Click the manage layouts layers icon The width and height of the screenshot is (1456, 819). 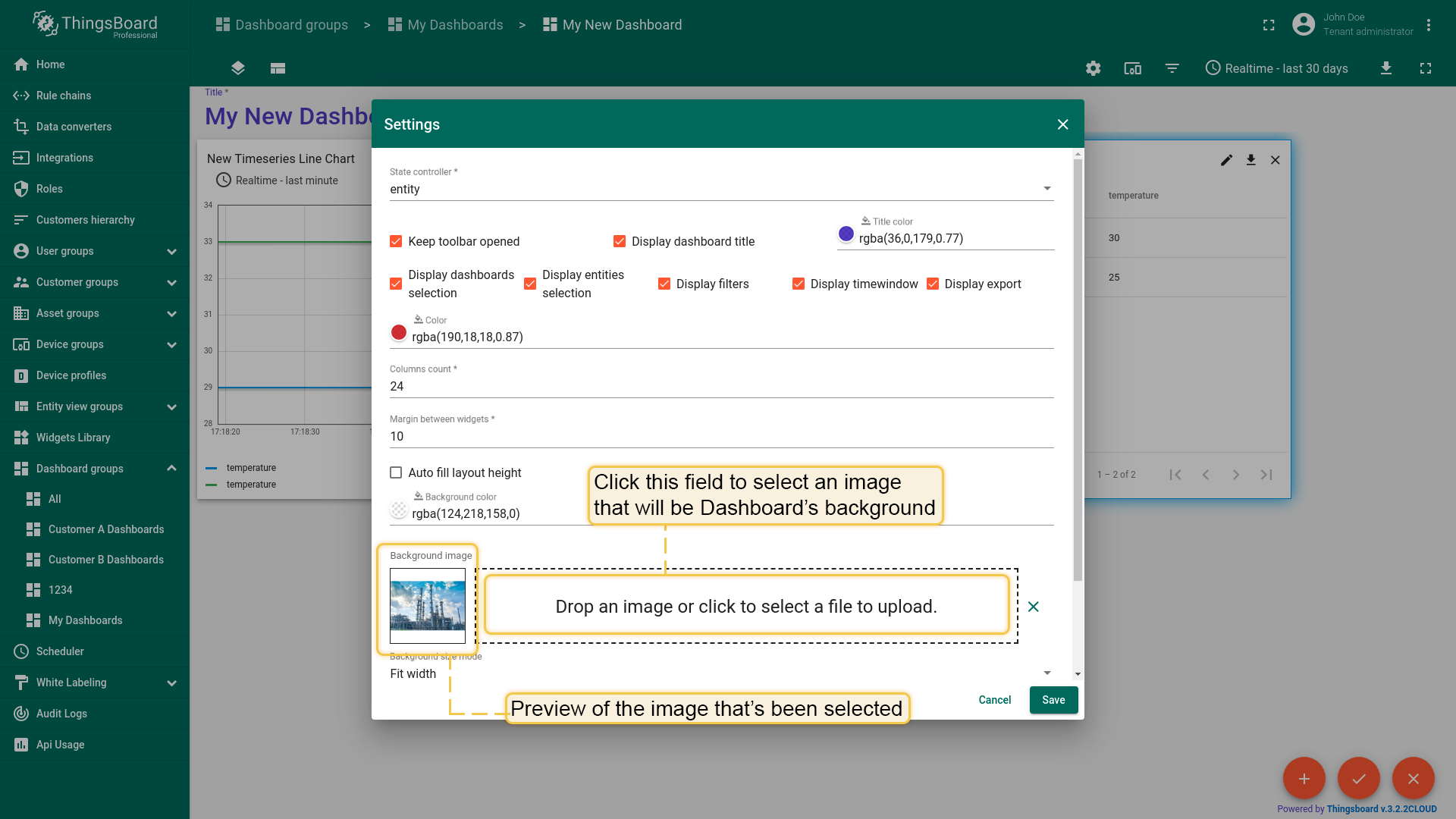pyautogui.click(x=237, y=68)
